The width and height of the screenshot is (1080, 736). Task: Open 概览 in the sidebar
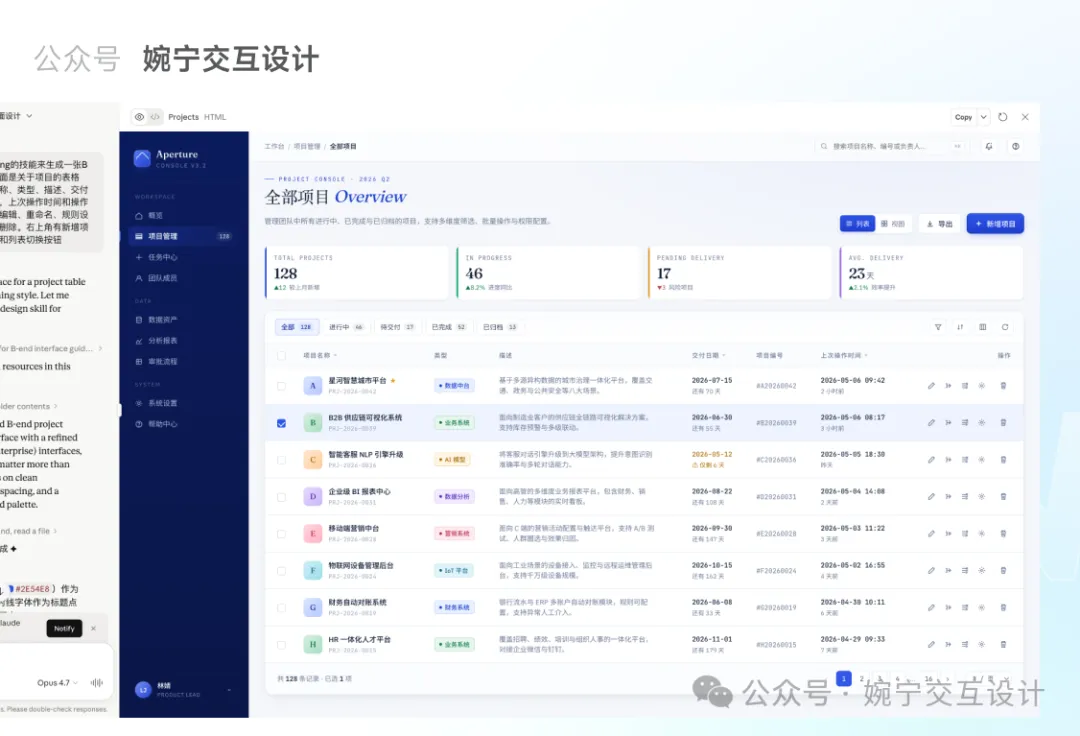[x=184, y=215]
